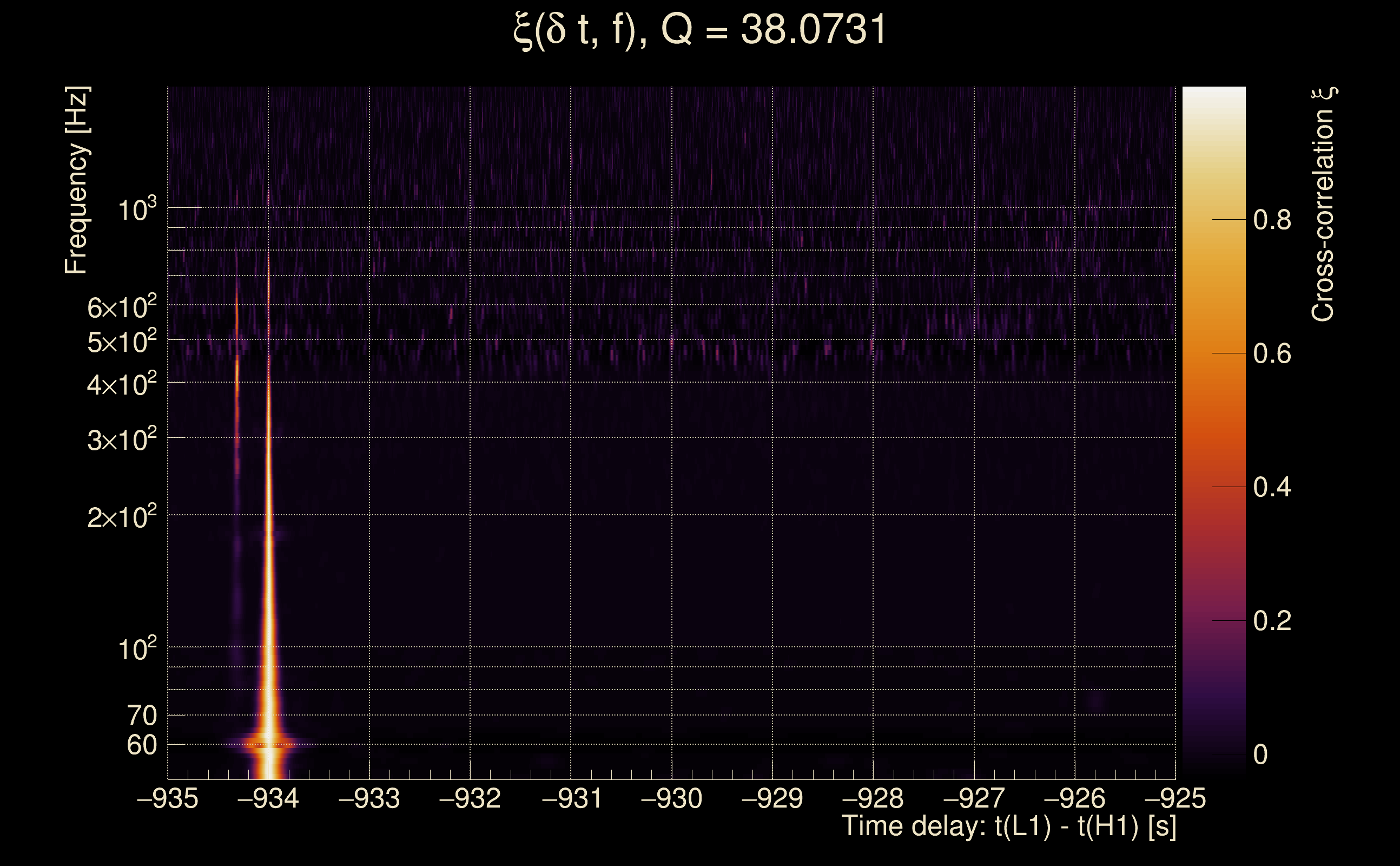Click the Time delay t(L1) - t(H1) axis label
Viewport: 1400px width, 866px height.
click(1008, 826)
